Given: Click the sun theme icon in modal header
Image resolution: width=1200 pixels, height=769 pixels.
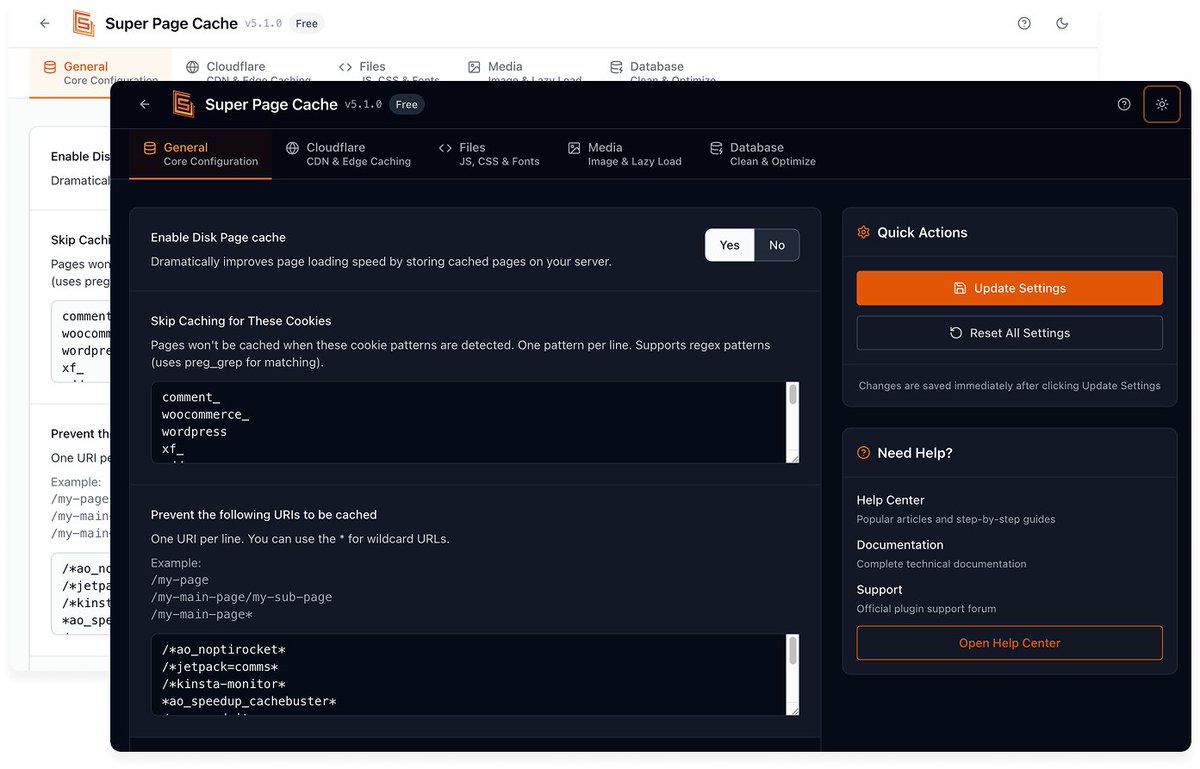Looking at the screenshot, I should click(1161, 103).
